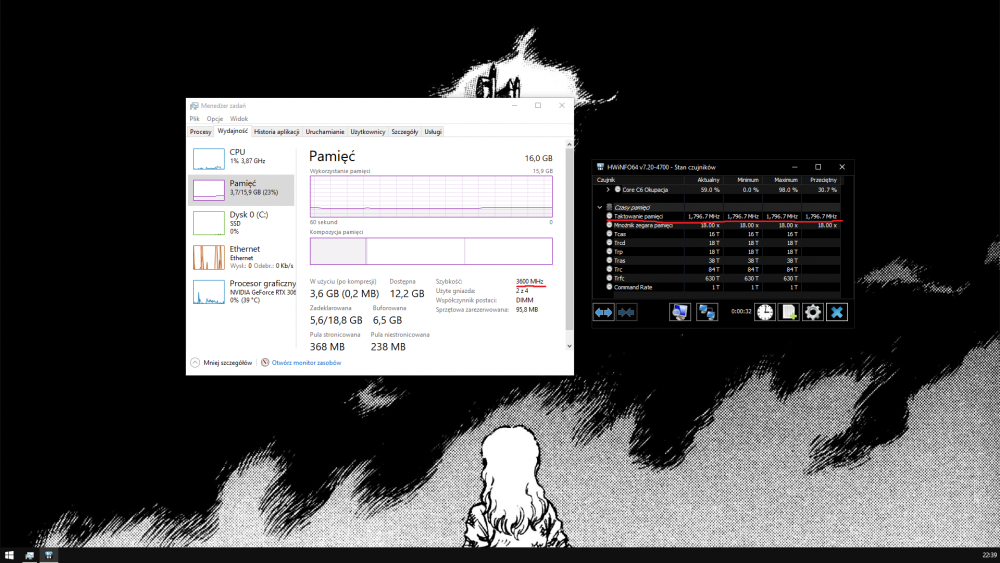Viewport: 1000px width, 563px height.
Task: Click the sensor icon beside Core C6 Okupacja
Action: point(617,189)
